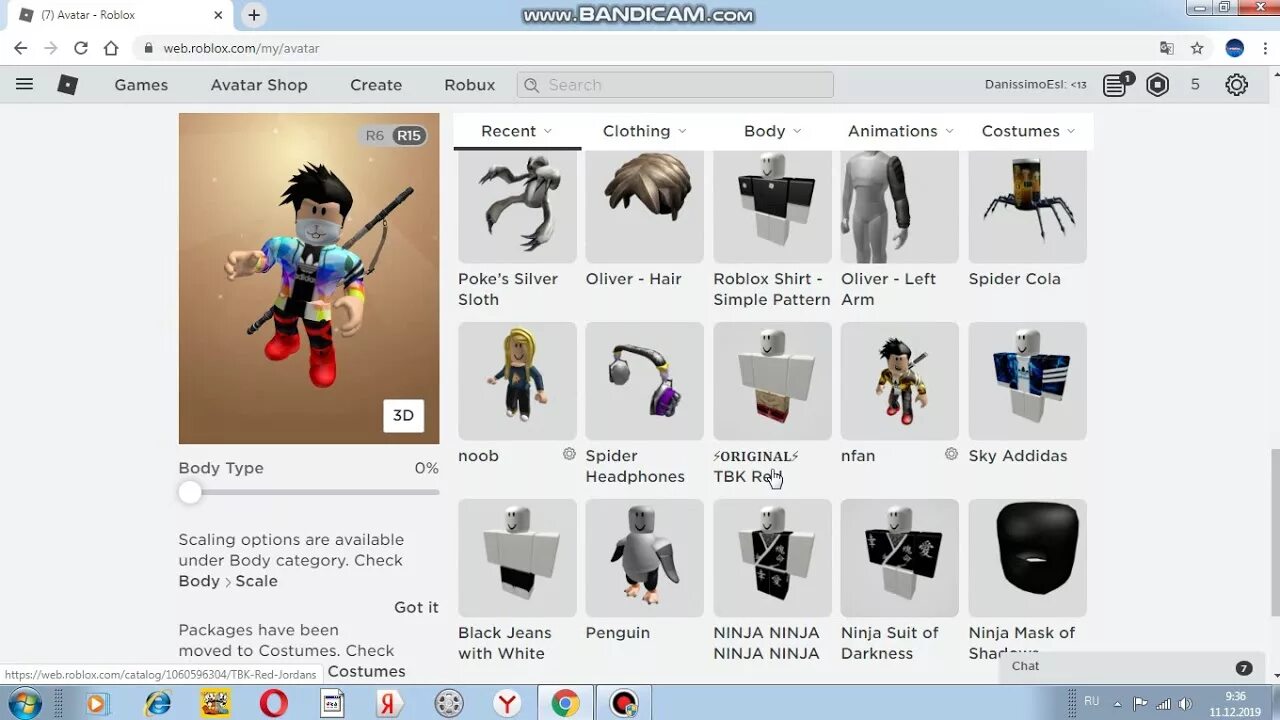Select Ninja Mask of Shadows thumbnail

(1027, 558)
